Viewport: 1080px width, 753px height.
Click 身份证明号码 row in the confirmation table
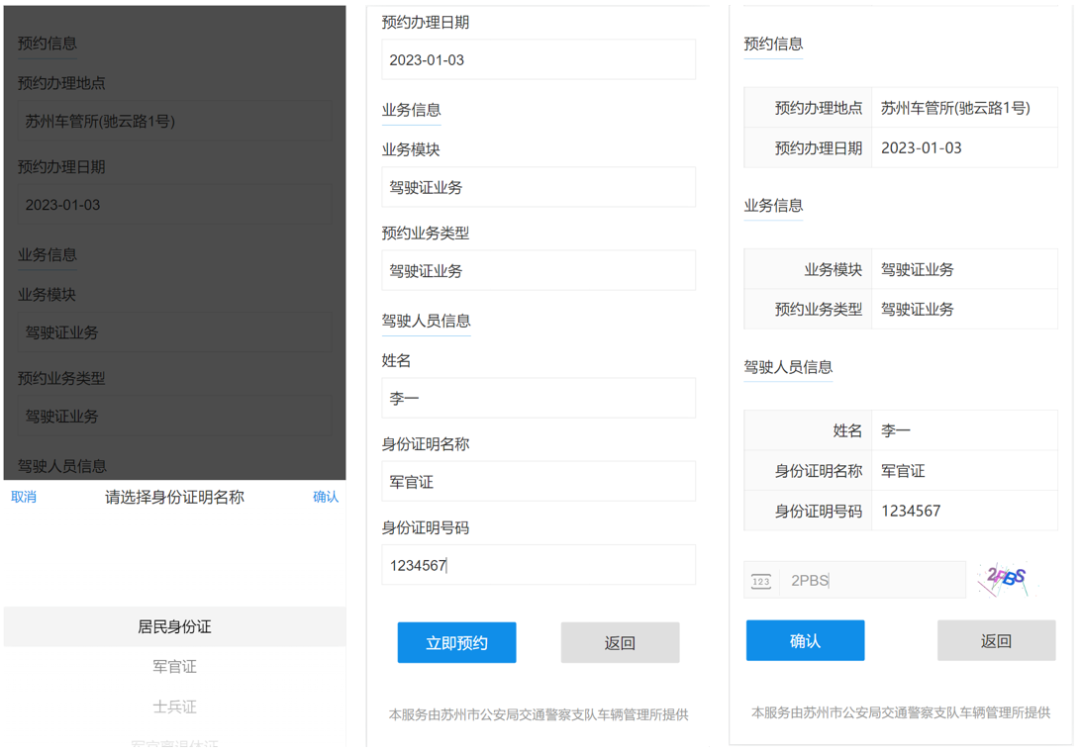(900, 511)
